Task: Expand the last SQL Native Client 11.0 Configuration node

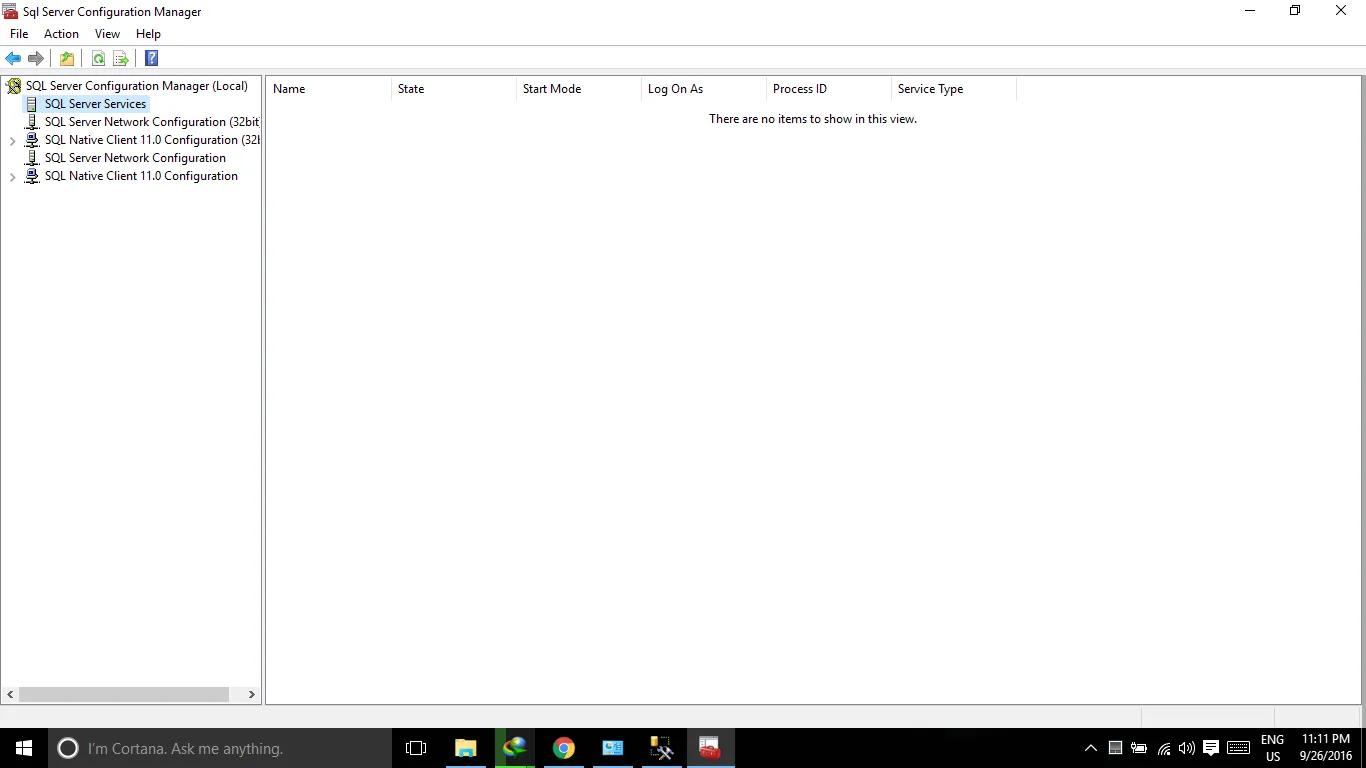Action: [x=13, y=177]
